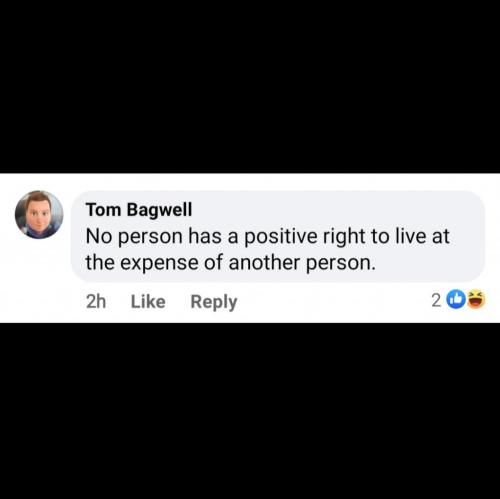Reply to Tom Bagwell's comment
The height and width of the screenshot is (499, 500).
click(x=214, y=302)
